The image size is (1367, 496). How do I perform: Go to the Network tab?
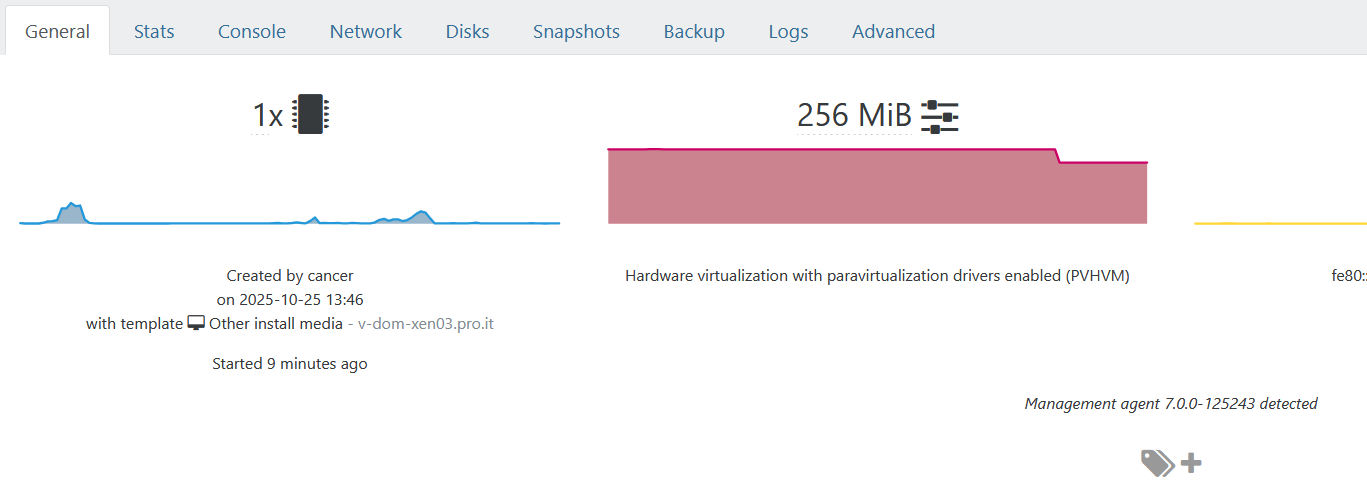coord(366,32)
